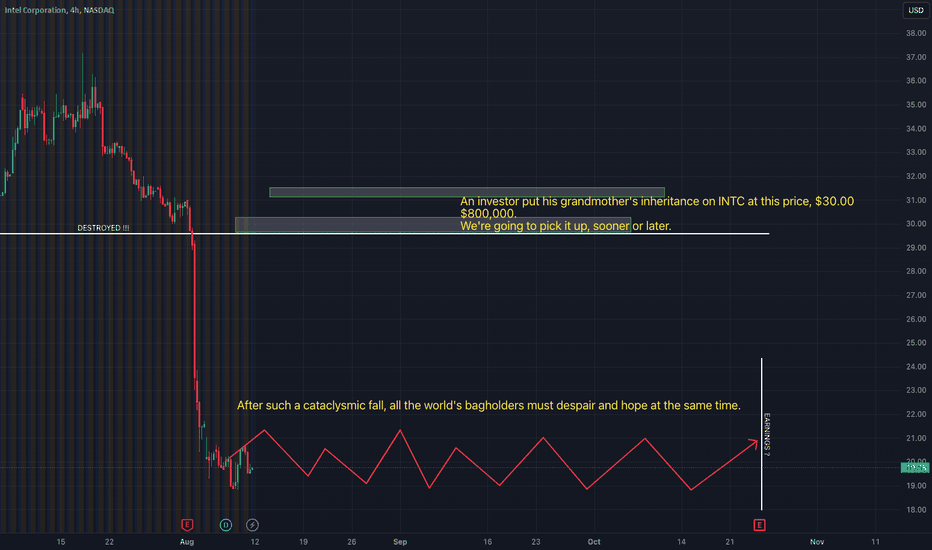This screenshot has height=550, width=932.
Task: Click the red earnings E icon near Aug
Action: 187,524
